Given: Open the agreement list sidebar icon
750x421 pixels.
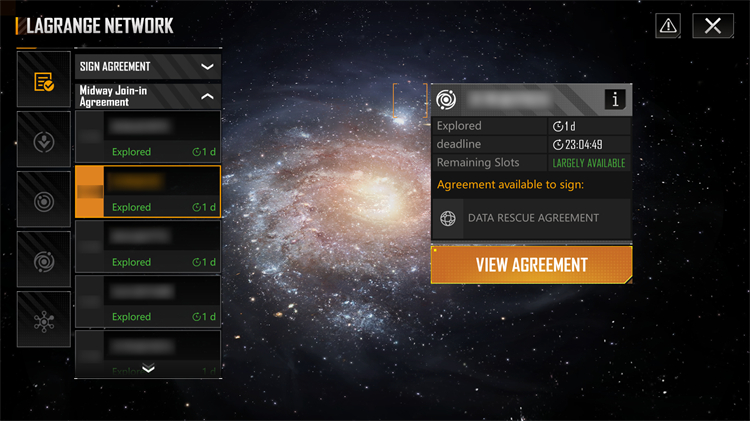Looking at the screenshot, I should (44, 79).
